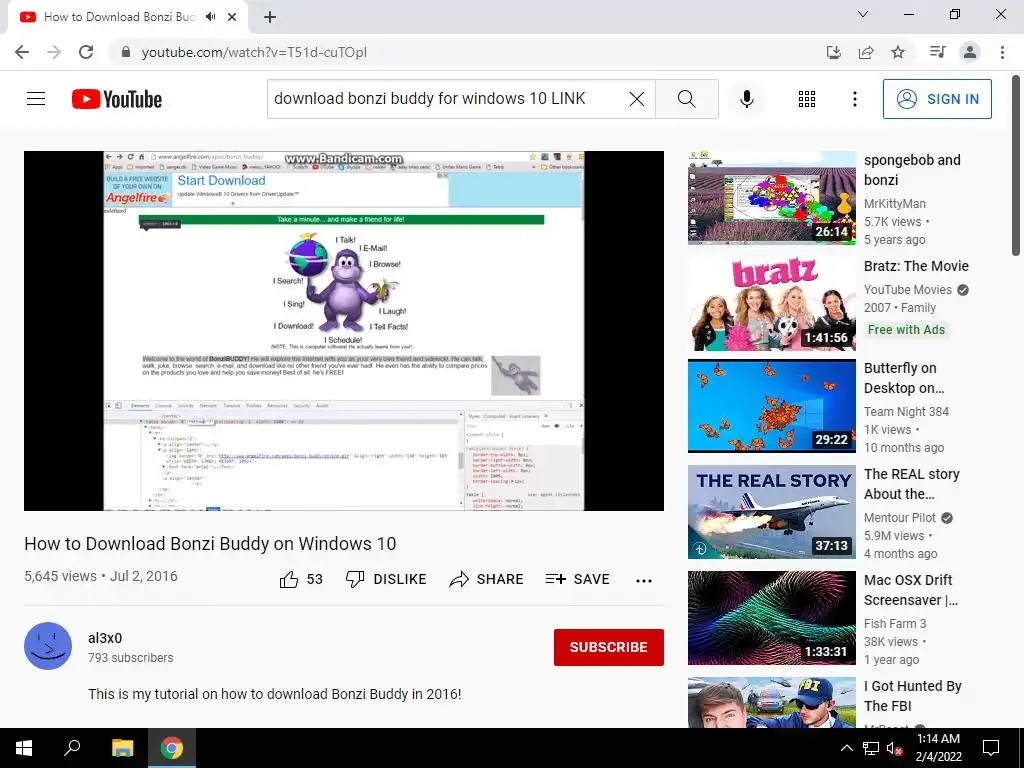This screenshot has width=1024, height=768.
Task: Click the share page icon in address bar
Action: pos(866,52)
